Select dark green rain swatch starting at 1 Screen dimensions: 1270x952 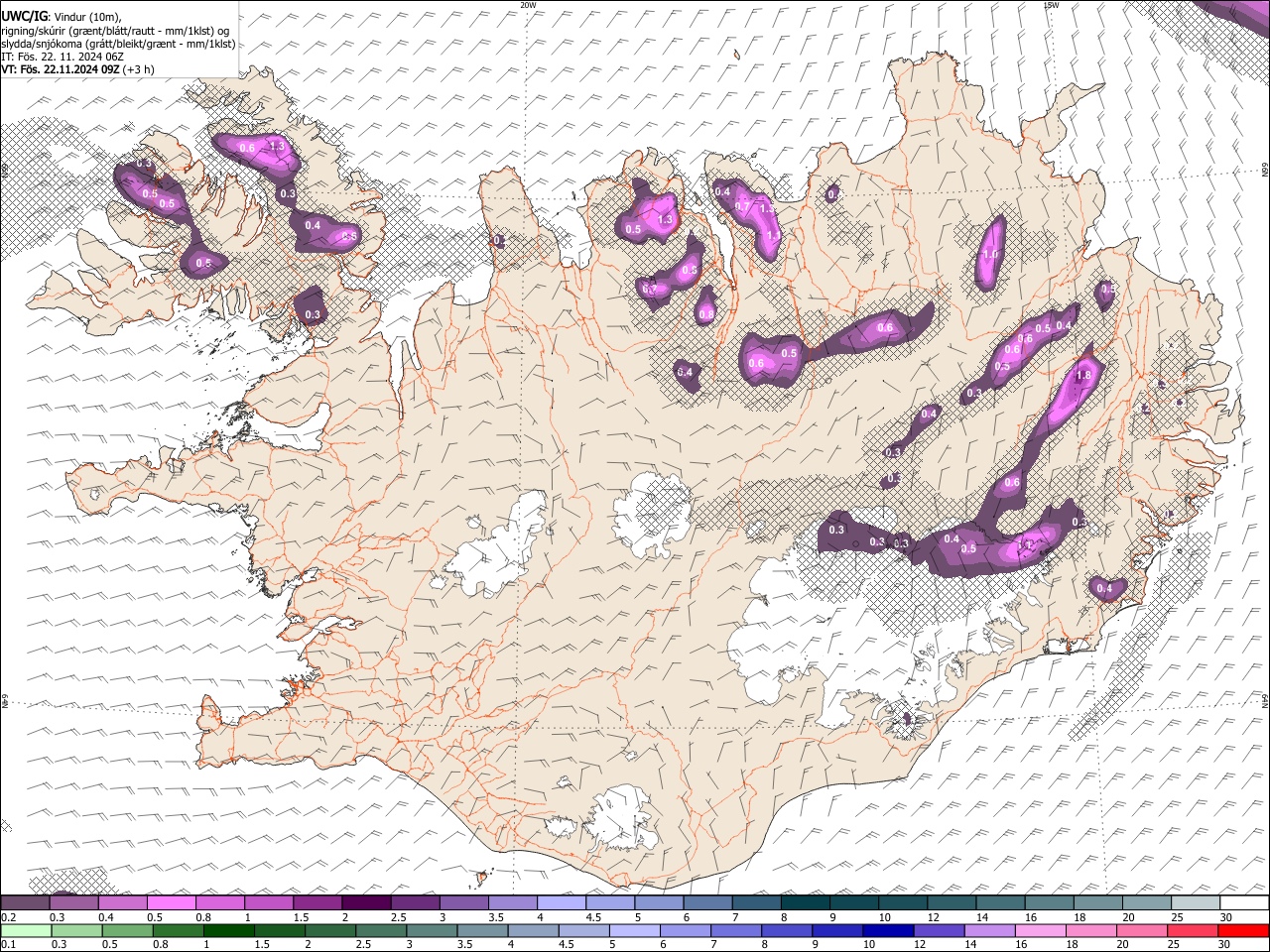click(x=227, y=931)
